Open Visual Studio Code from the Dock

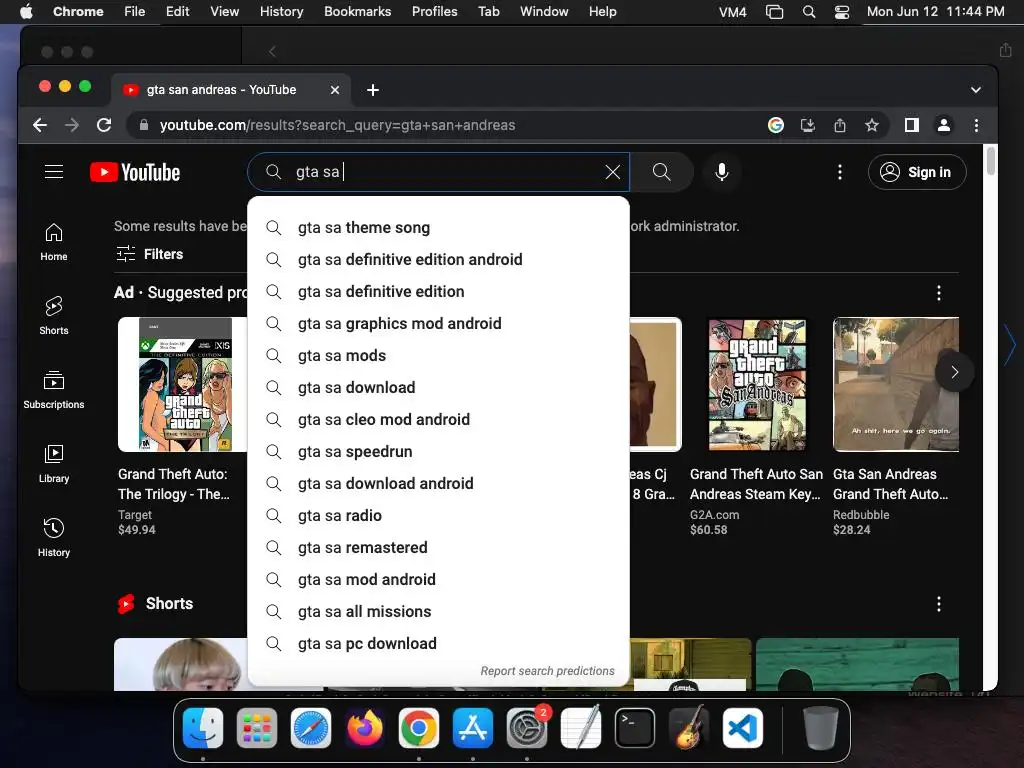pos(743,728)
